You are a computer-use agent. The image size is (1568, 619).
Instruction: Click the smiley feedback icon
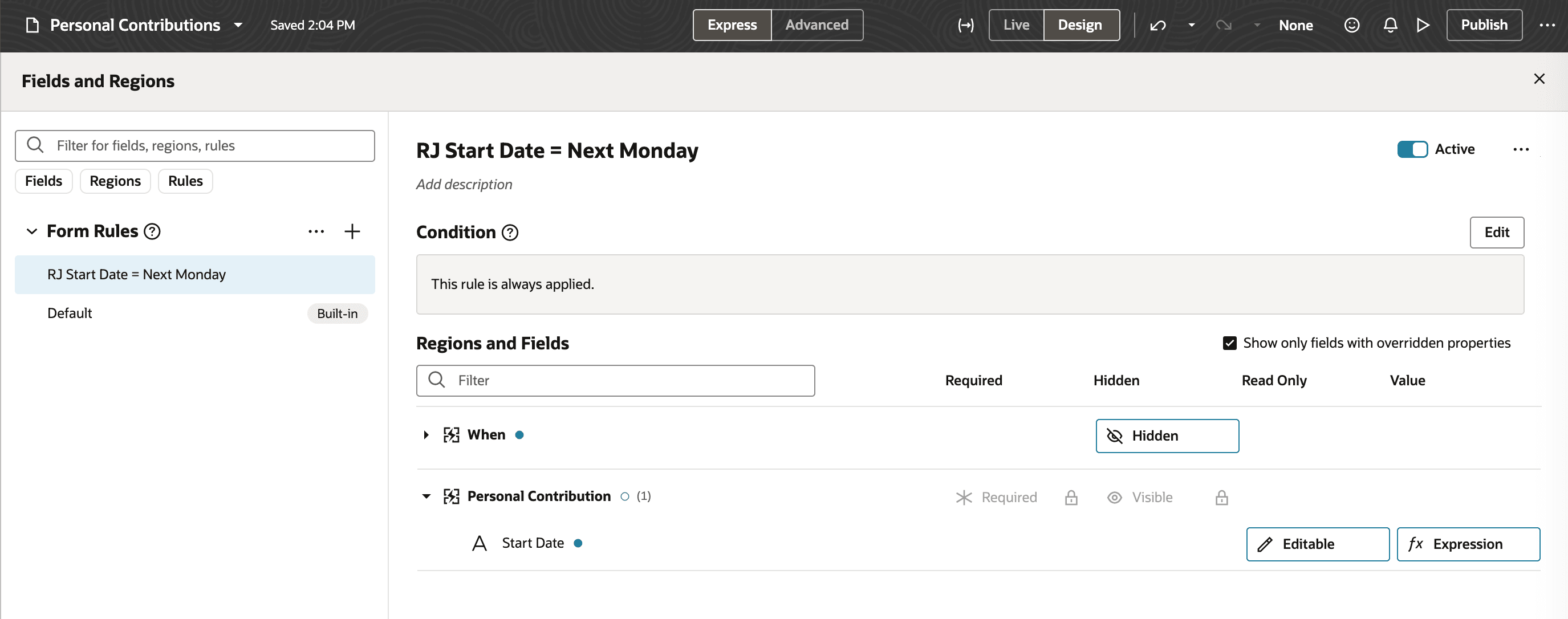click(x=1351, y=25)
